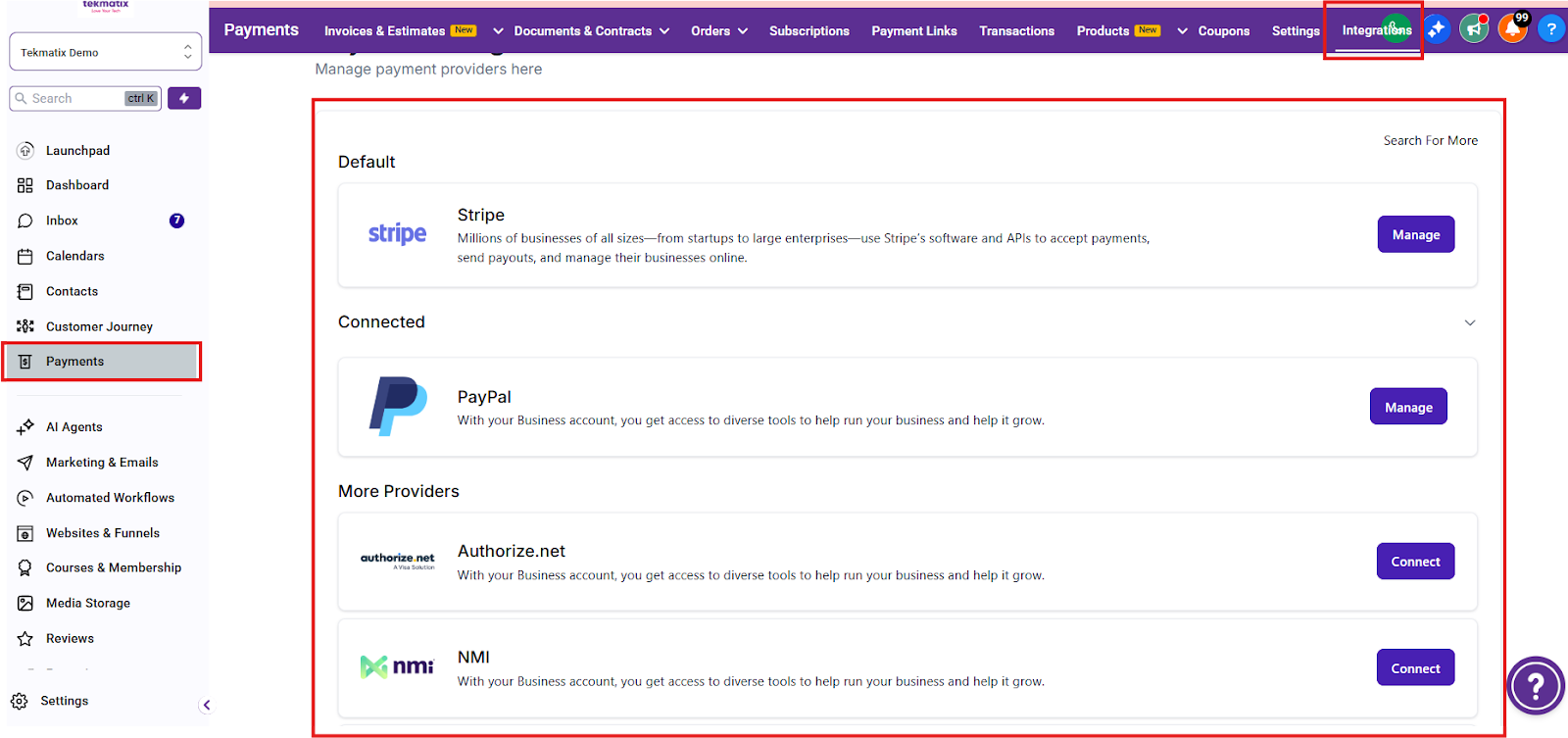This screenshot has width=1568, height=738.
Task: Click the Settings gear icon at sidebar bottom
Action: [x=20, y=701]
